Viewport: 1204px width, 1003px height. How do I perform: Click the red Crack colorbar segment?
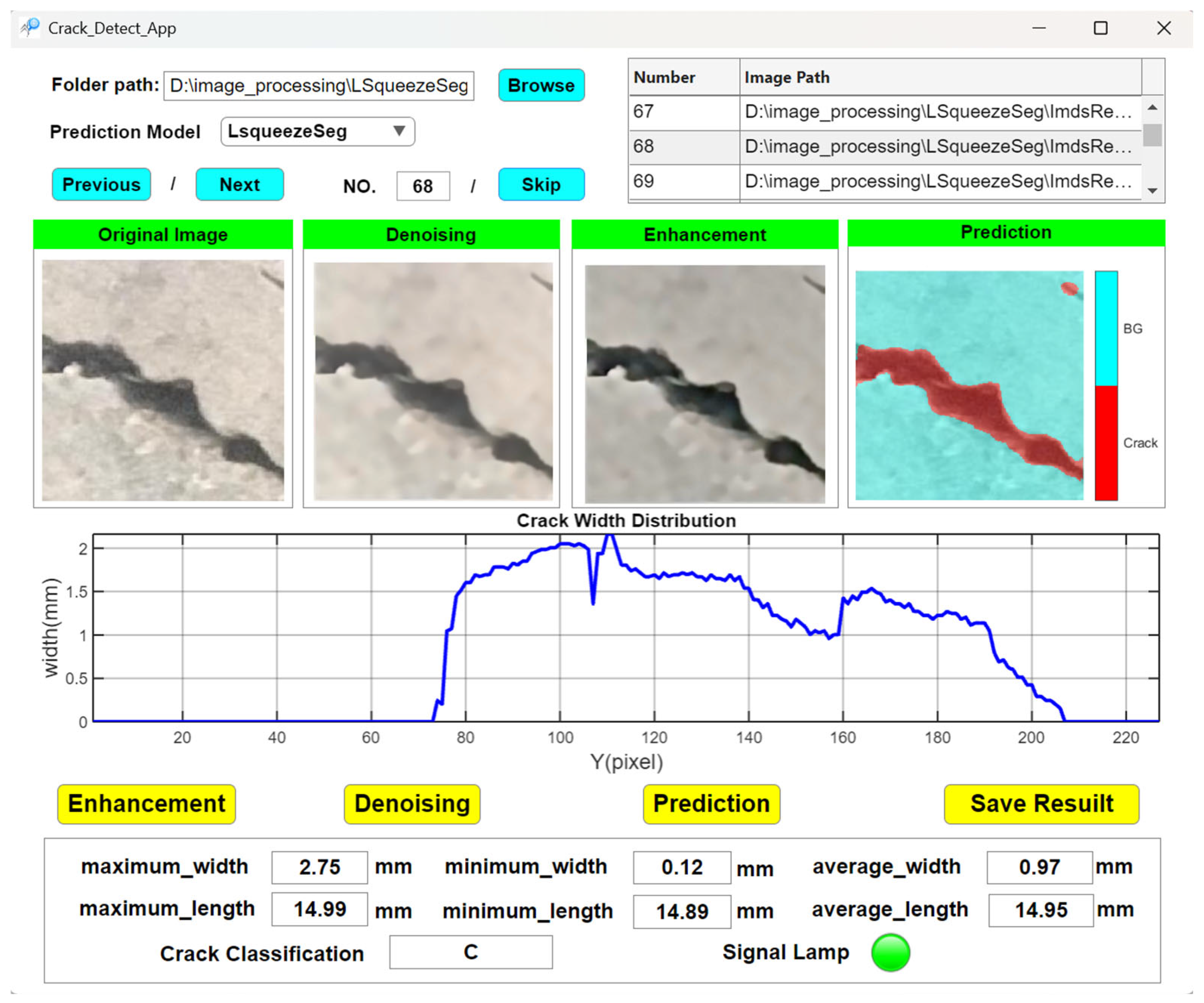(x=1106, y=443)
